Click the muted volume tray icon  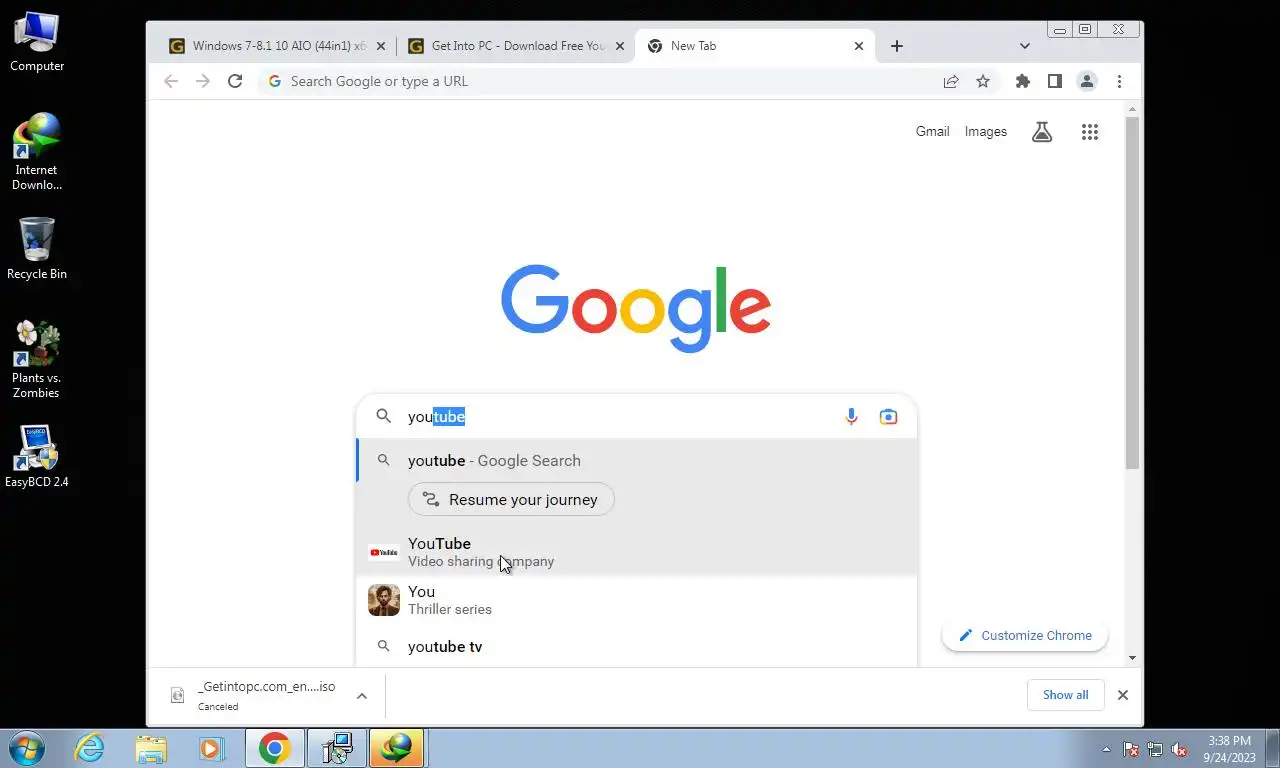point(1179,749)
